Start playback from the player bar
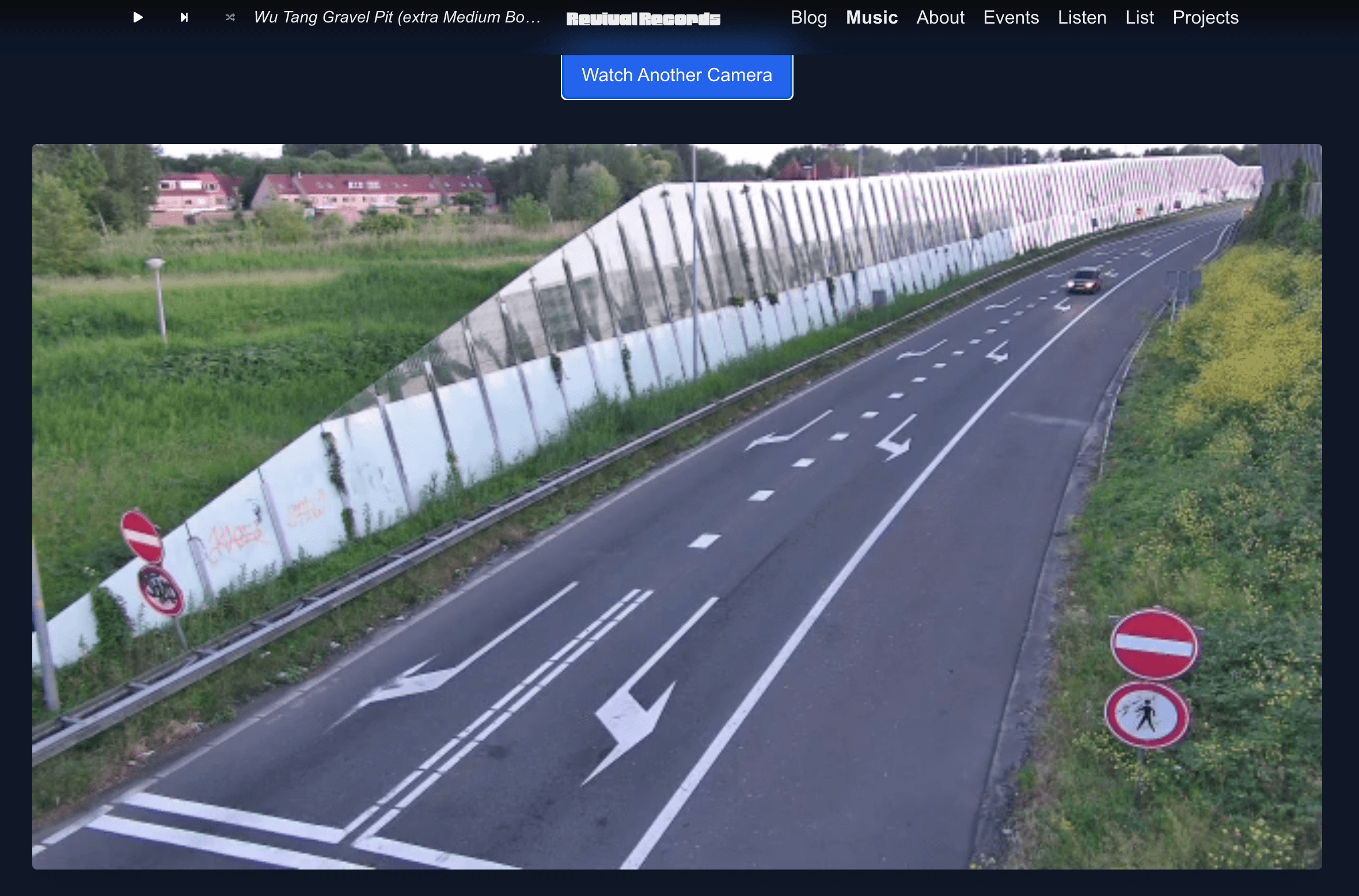 click(x=137, y=17)
